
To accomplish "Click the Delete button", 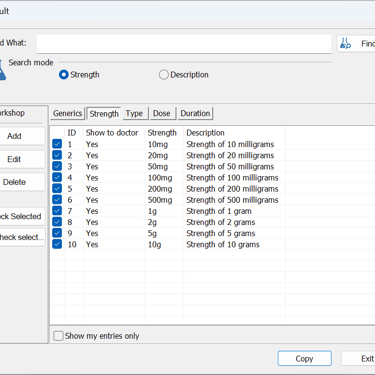I will click(x=22, y=182).
